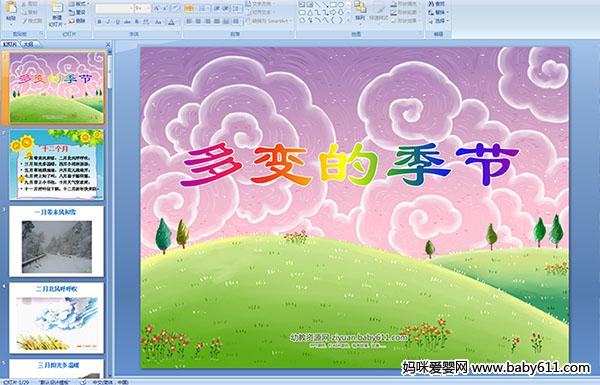Select the oval shape in shapes gallery
The image size is (600, 385).
click(x=341, y=5)
